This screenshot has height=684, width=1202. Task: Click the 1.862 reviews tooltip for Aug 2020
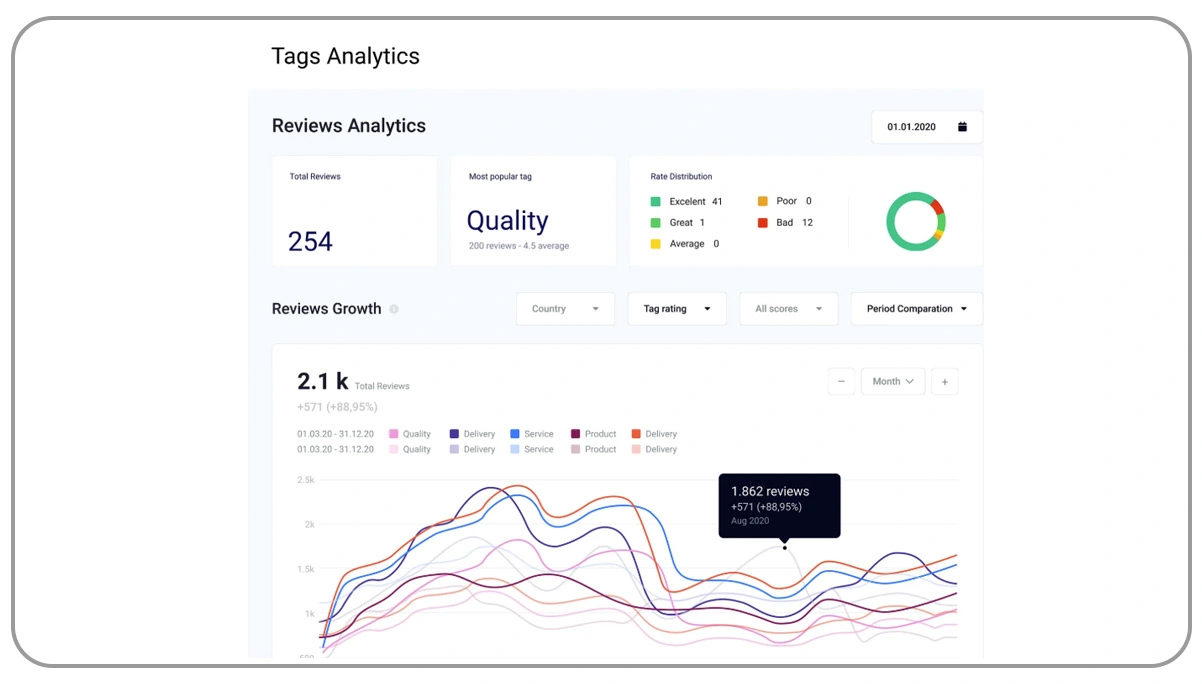tap(780, 504)
